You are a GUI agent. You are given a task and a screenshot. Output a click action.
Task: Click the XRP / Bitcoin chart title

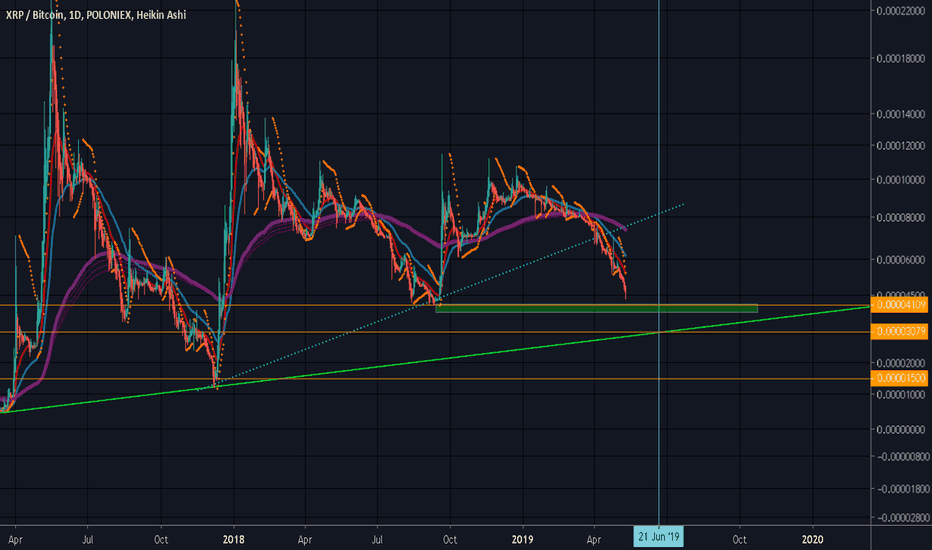tap(96, 15)
